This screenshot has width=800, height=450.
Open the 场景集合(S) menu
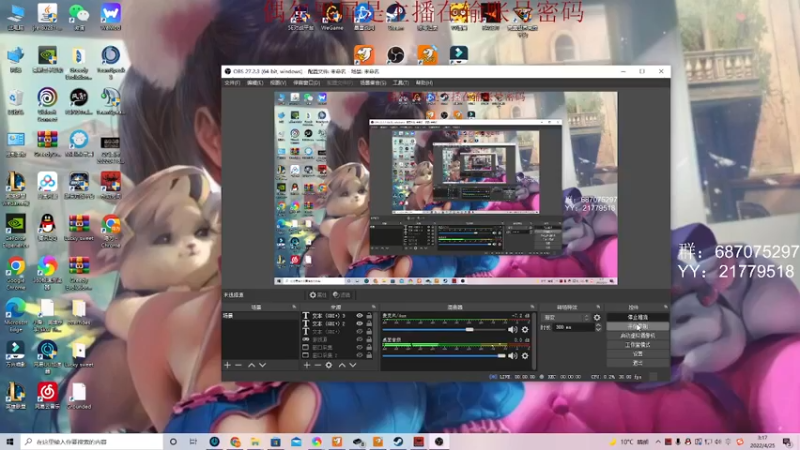[x=373, y=83]
